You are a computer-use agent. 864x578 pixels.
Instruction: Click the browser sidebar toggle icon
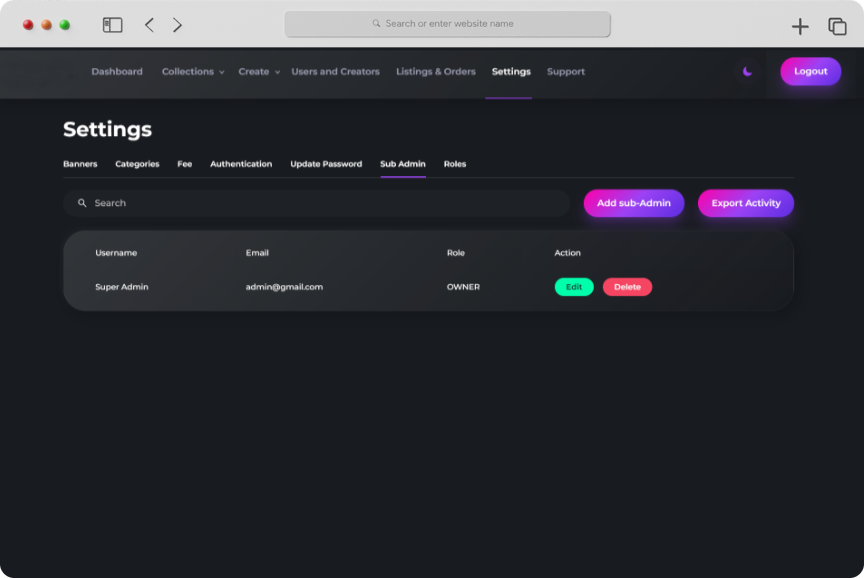pyautogui.click(x=112, y=25)
